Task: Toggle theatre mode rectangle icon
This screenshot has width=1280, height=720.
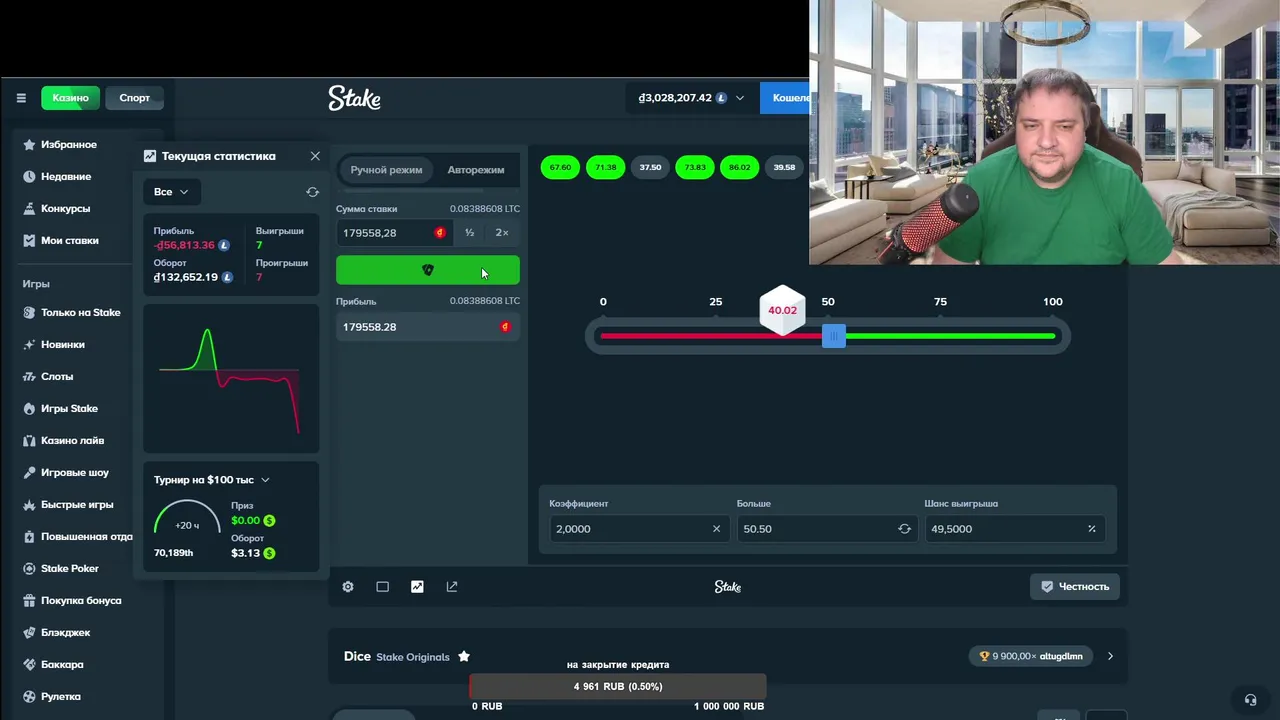Action: click(382, 587)
